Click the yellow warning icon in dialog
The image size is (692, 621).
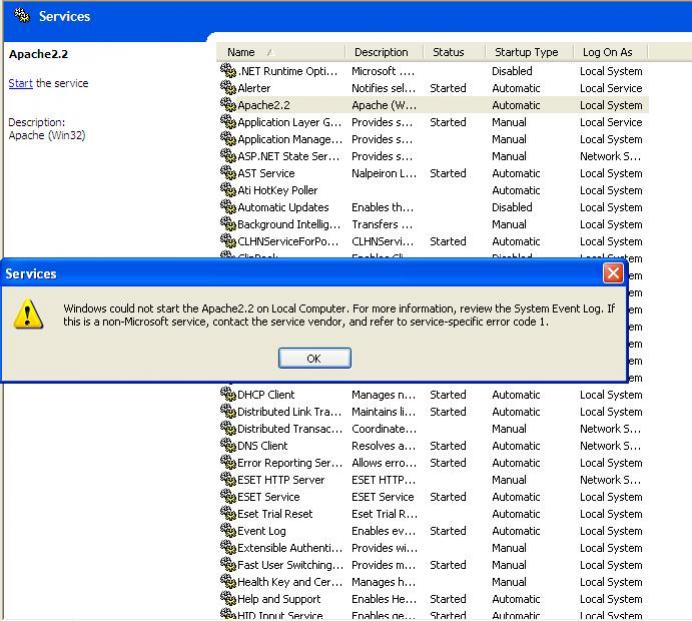pyautogui.click(x=28, y=314)
